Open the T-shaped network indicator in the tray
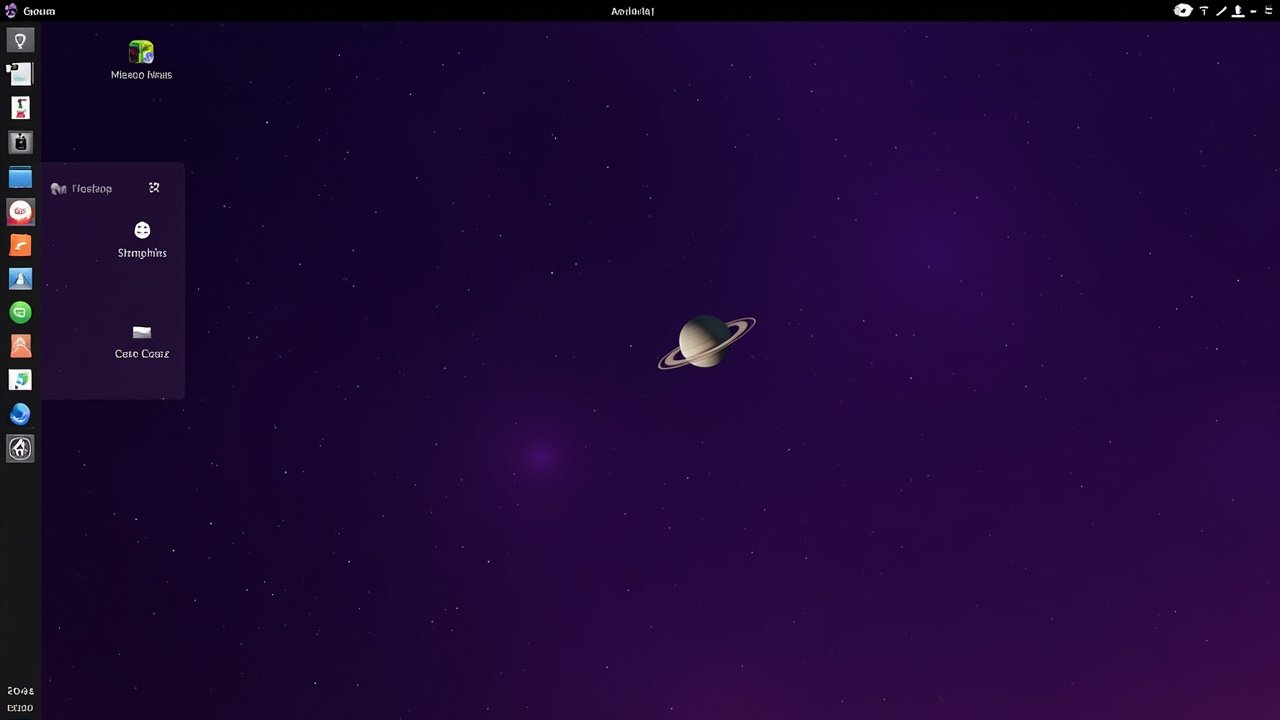This screenshot has height=720, width=1280. (x=1204, y=11)
